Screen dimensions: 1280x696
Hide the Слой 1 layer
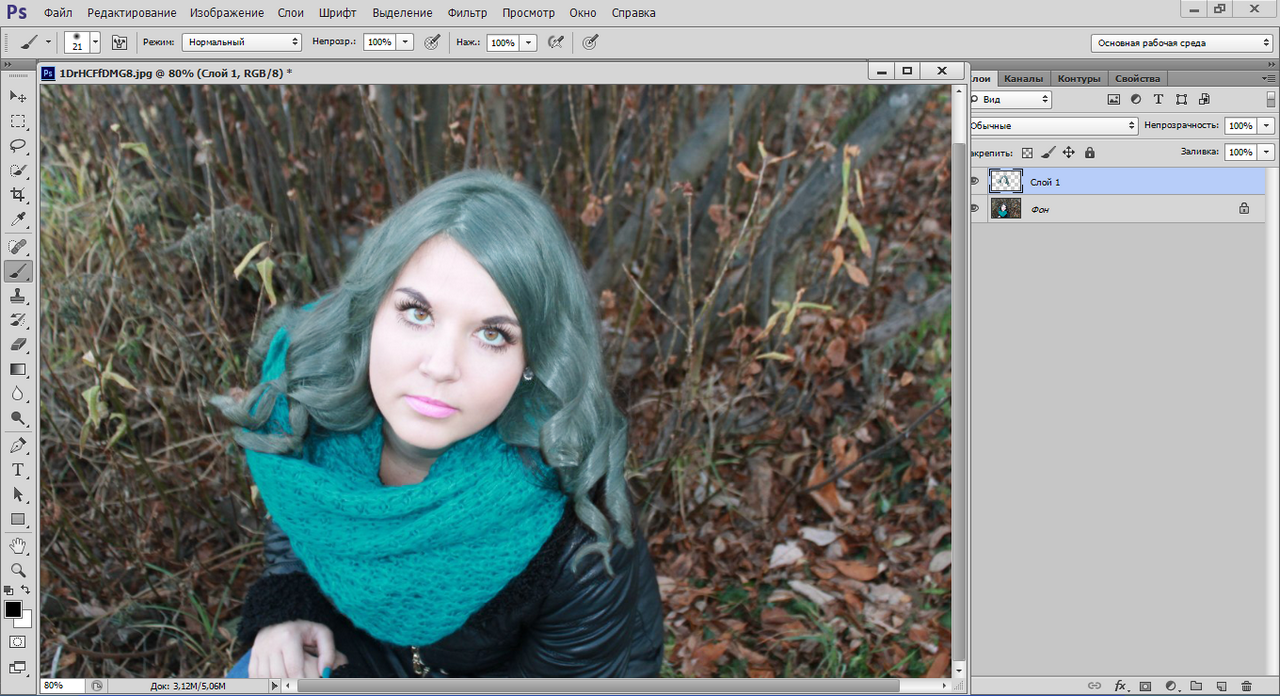tap(975, 182)
